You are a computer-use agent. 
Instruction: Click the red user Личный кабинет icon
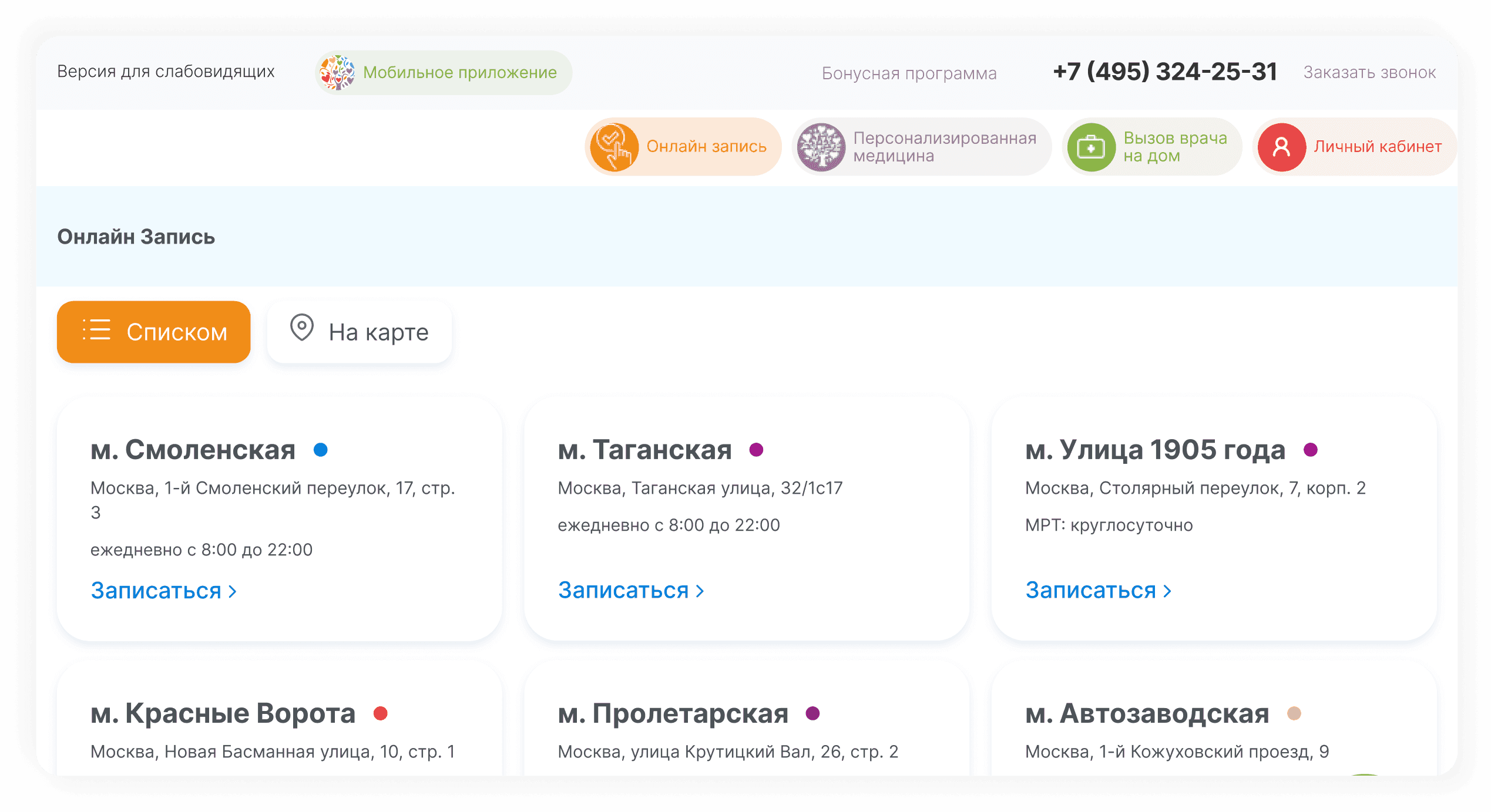pos(1281,147)
